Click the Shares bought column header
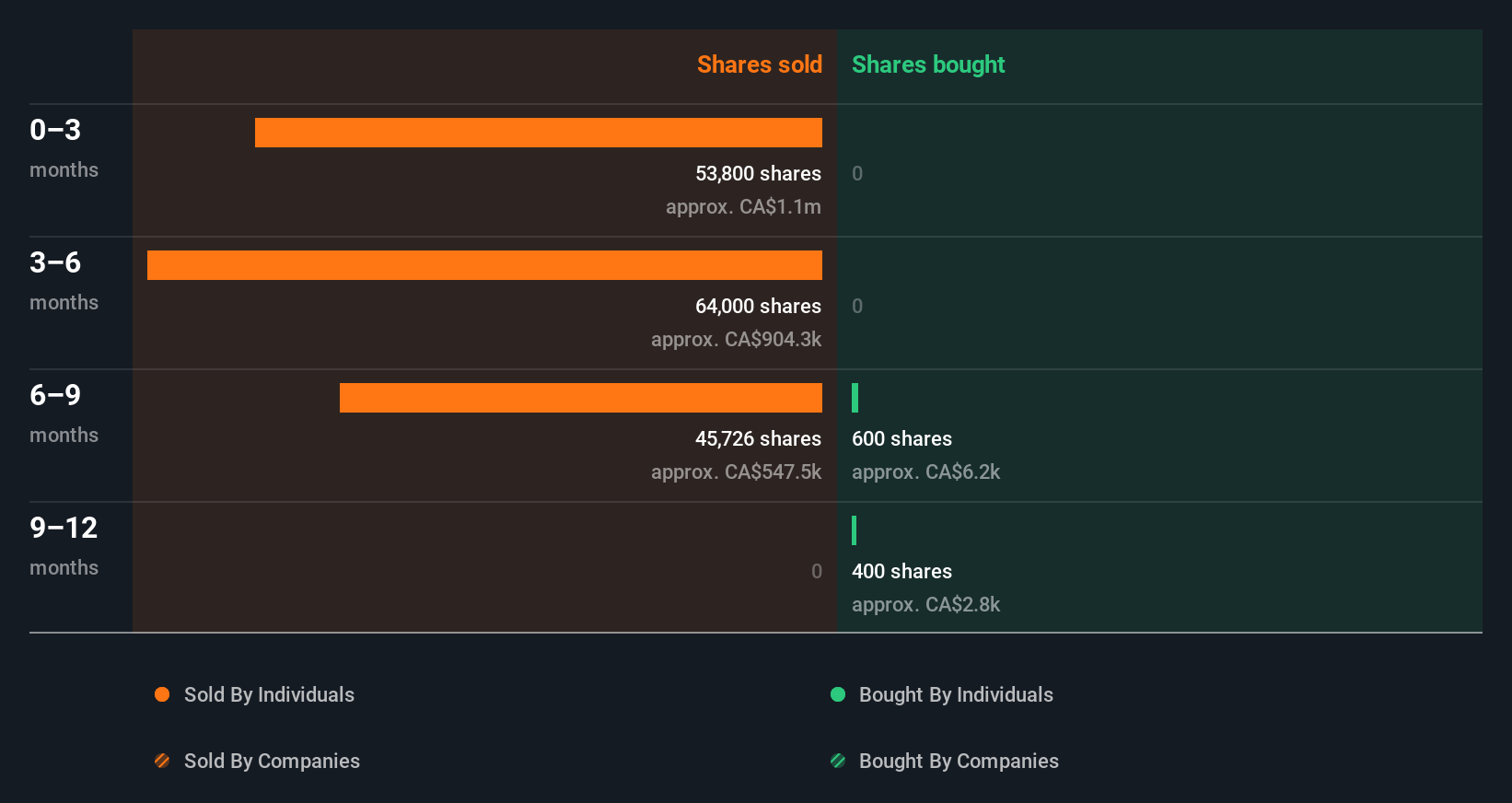The height and width of the screenshot is (803, 1512). pos(928,64)
